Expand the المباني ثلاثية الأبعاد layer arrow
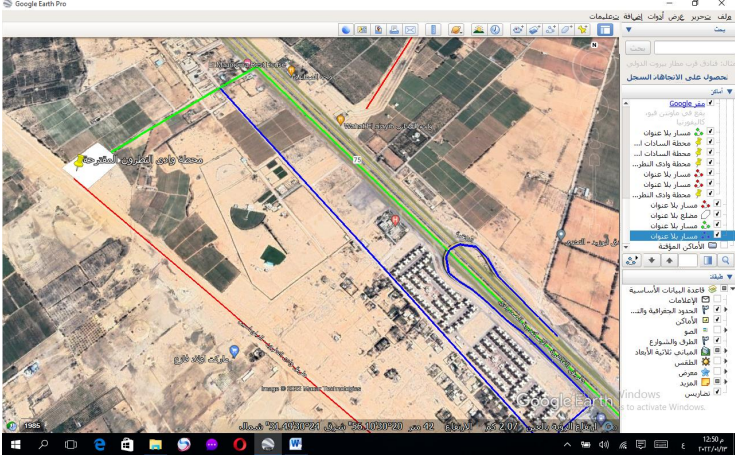735x455 pixels. pyautogui.click(x=726, y=351)
